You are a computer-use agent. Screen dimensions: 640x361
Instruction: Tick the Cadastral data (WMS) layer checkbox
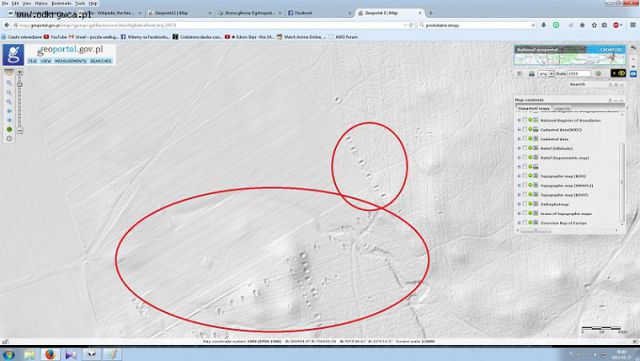pos(524,129)
